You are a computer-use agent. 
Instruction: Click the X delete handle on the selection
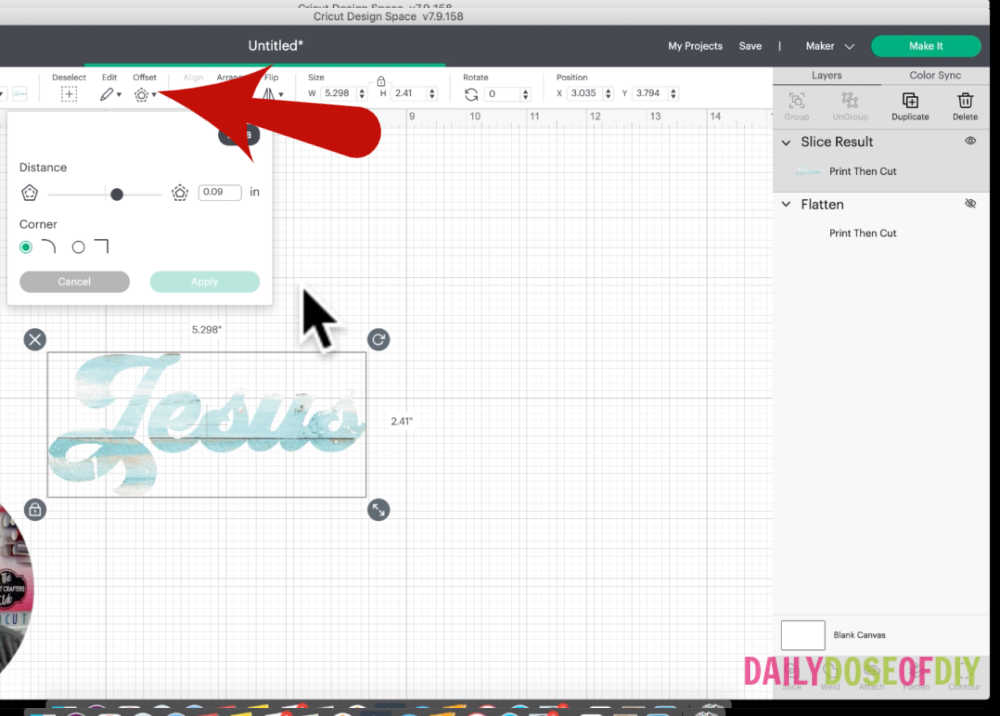pyautogui.click(x=35, y=340)
